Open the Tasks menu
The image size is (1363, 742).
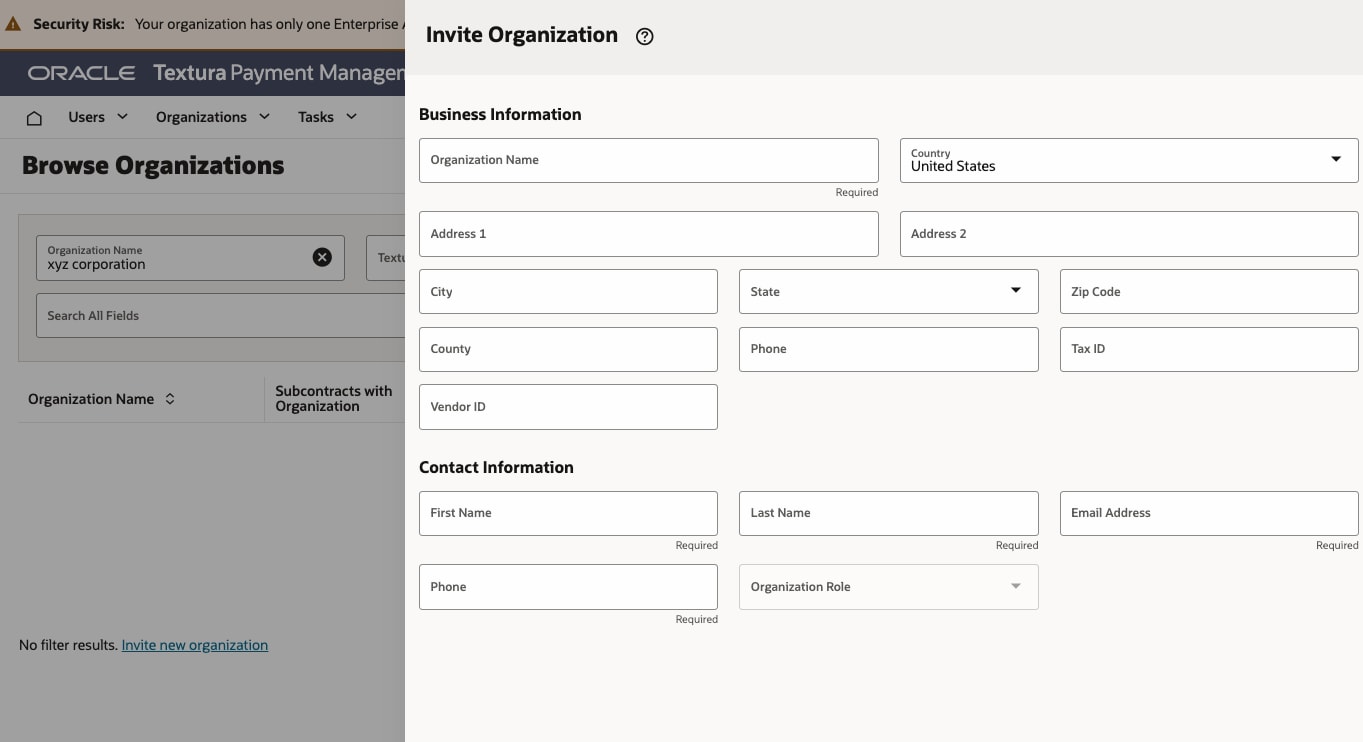327,117
